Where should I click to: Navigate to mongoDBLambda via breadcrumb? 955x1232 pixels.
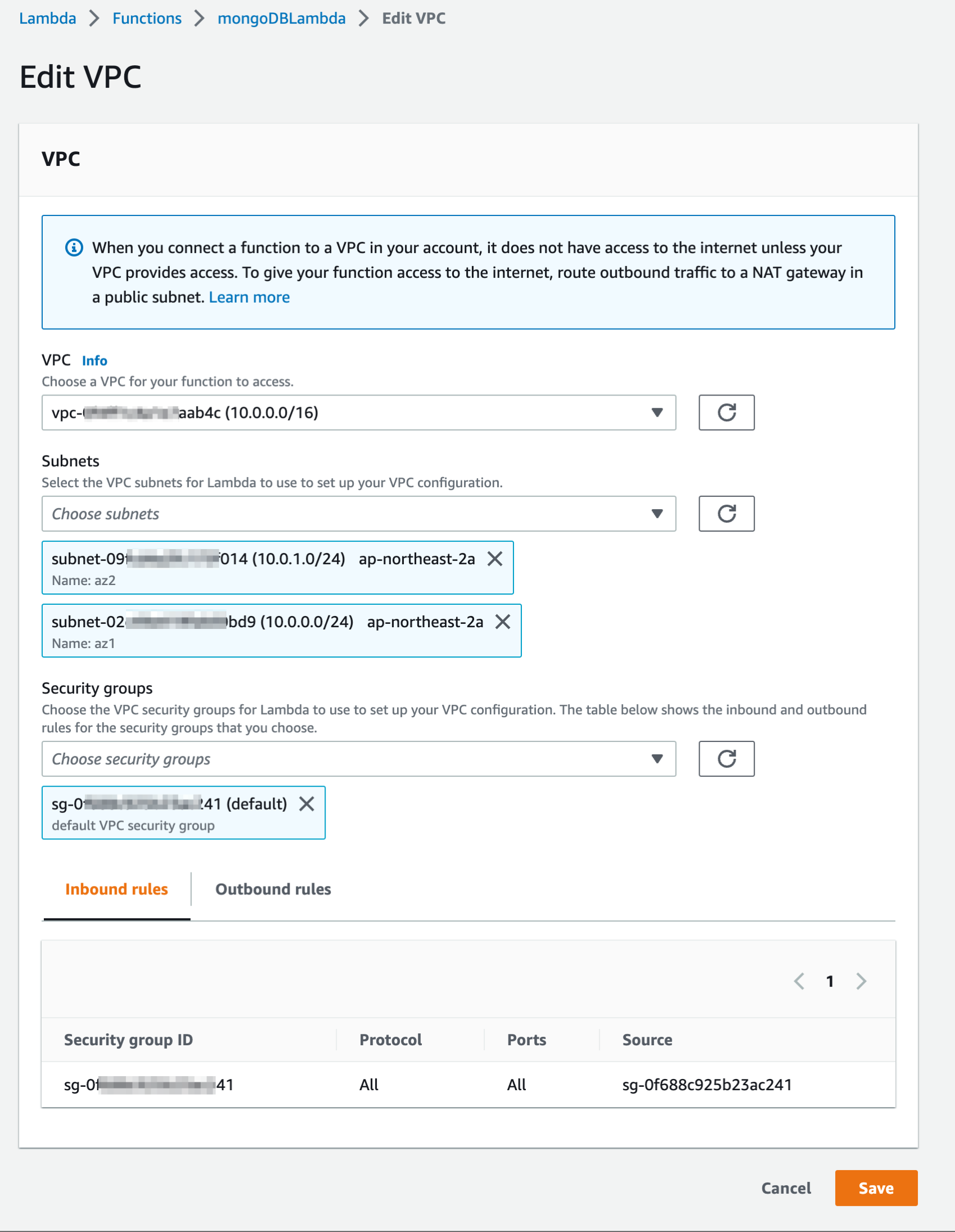pyautogui.click(x=282, y=18)
